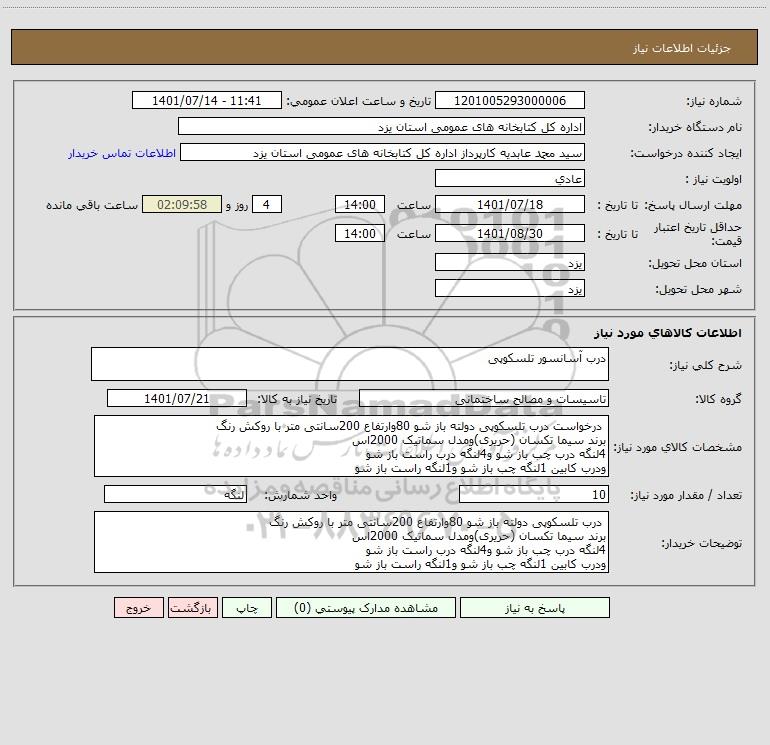Click price validity date 1401/08/30

point(510,233)
